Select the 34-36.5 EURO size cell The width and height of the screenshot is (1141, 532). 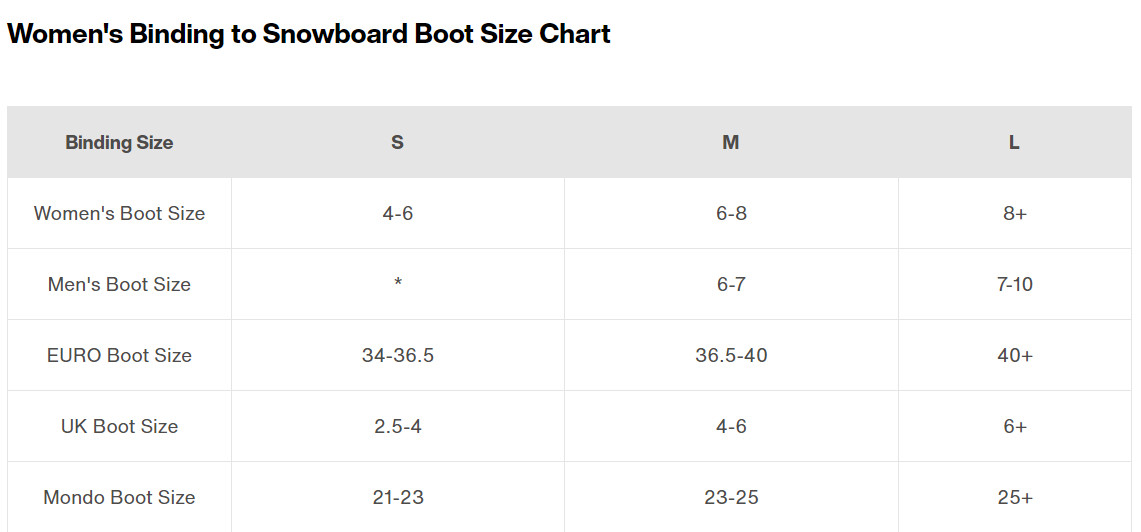click(397, 355)
